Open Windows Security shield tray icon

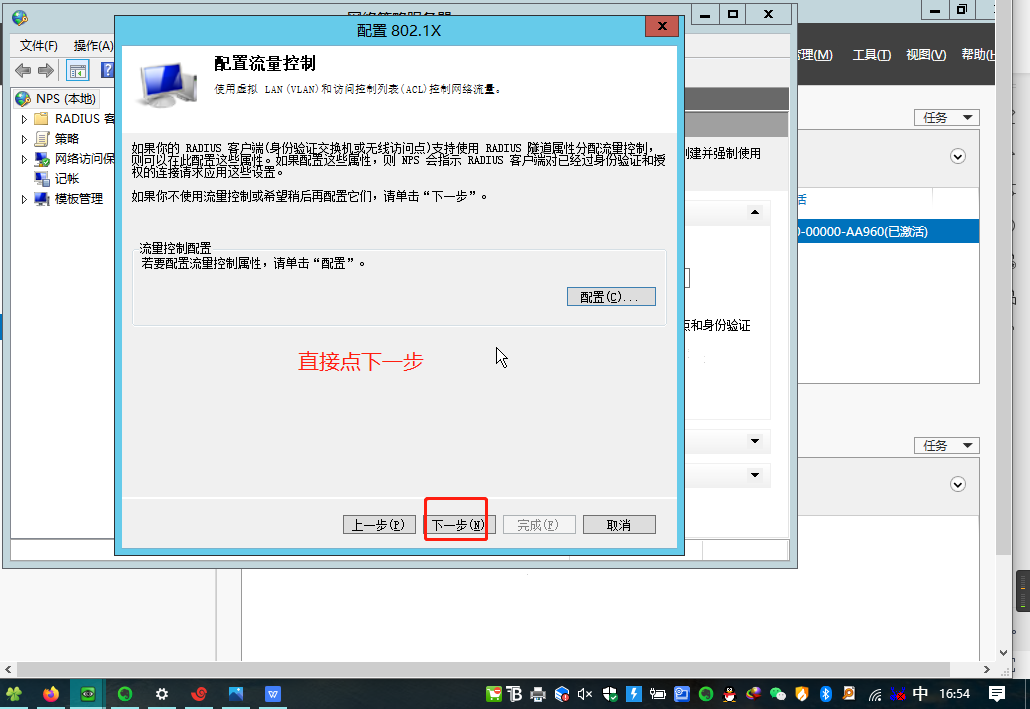pos(610,694)
